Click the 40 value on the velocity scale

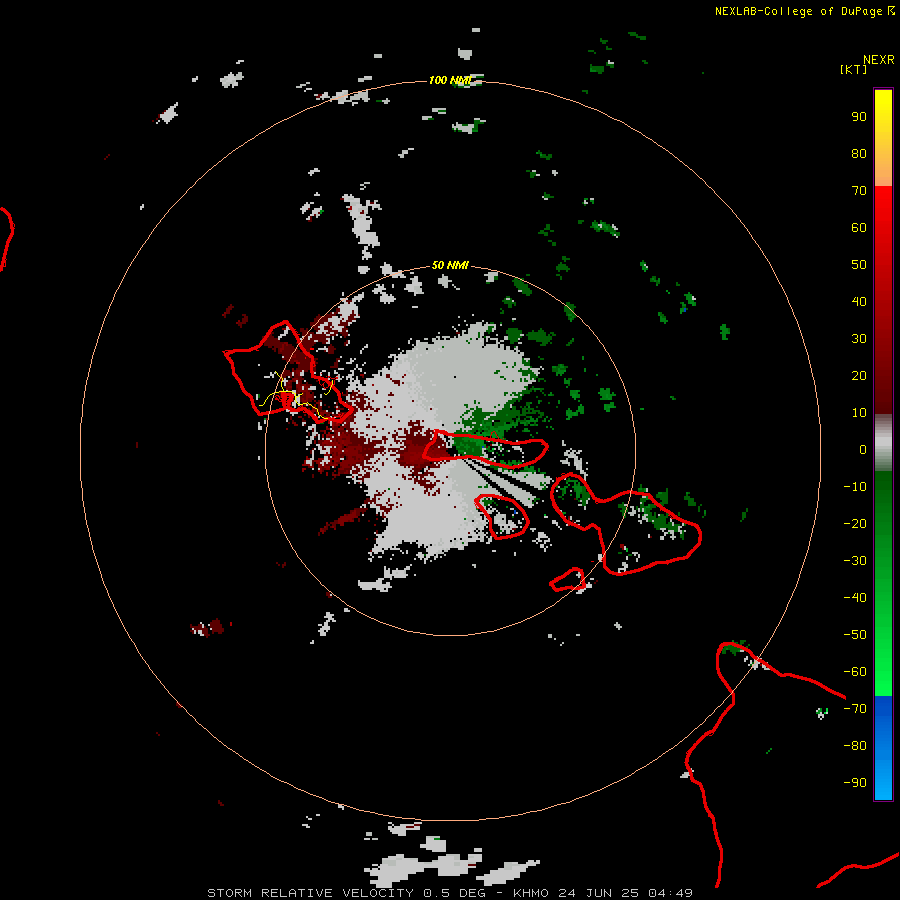point(859,302)
